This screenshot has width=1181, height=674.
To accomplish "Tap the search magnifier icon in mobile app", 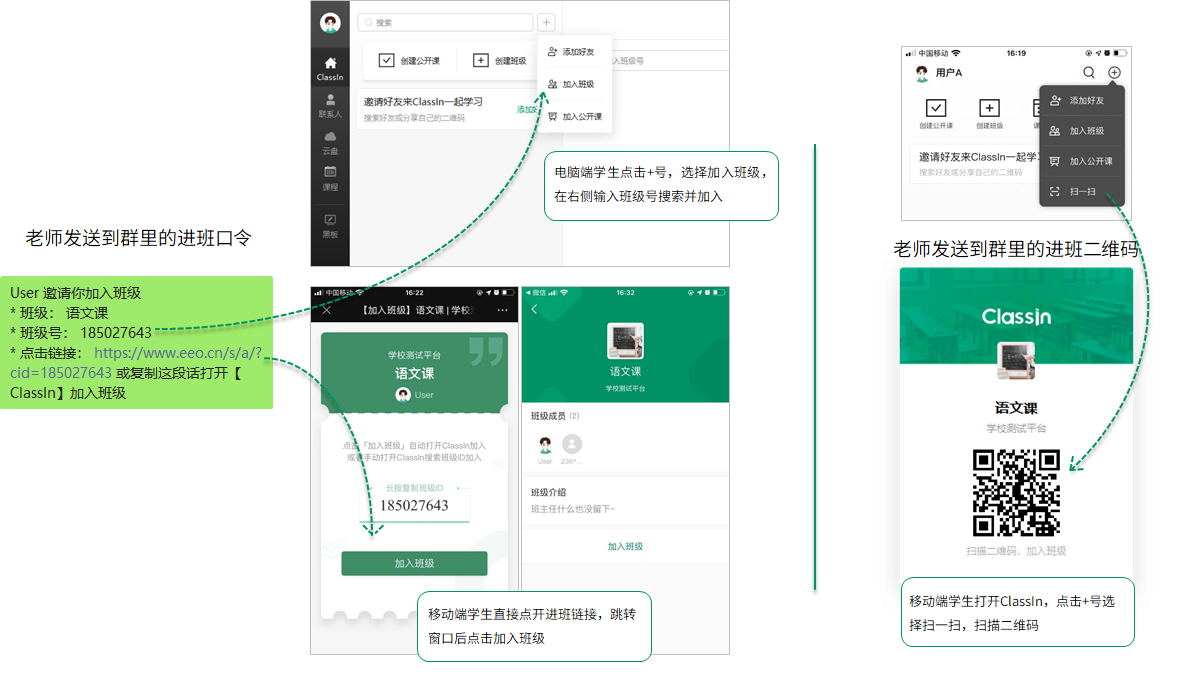I will click(1089, 72).
